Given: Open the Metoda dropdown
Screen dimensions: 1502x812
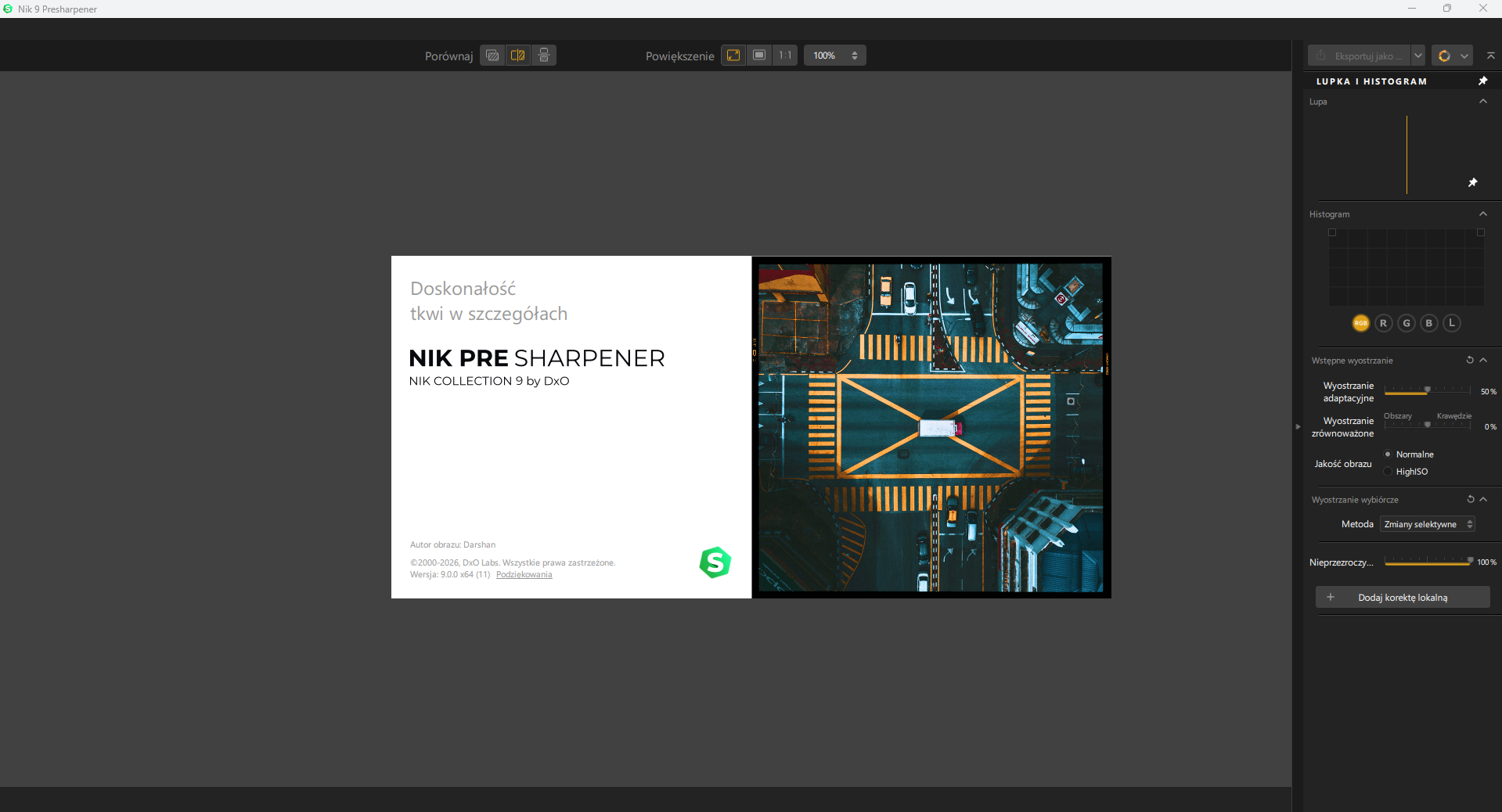Looking at the screenshot, I should click(1428, 524).
